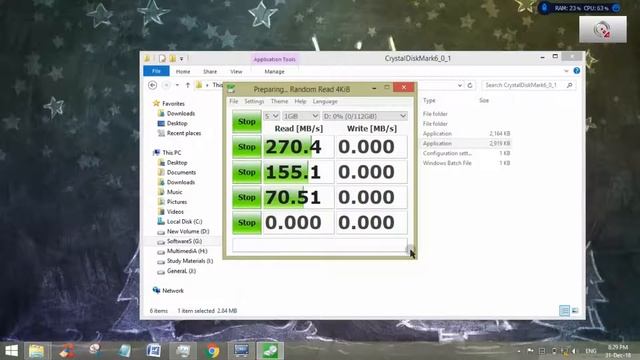Open File Explorer from taskbar
Screen dimensions: 640x360
coord(36,351)
